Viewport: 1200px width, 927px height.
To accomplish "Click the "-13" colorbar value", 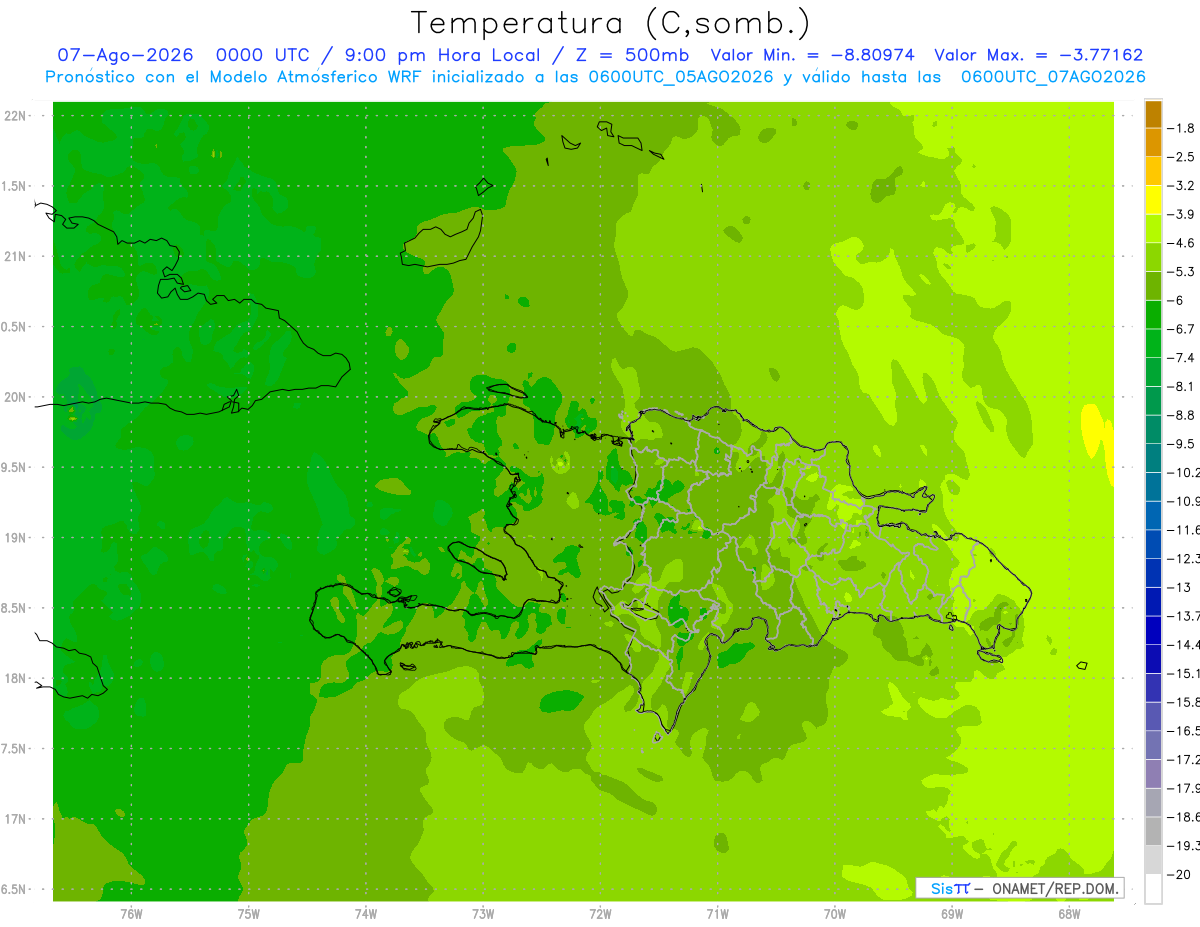I will pyautogui.click(x=1179, y=587).
